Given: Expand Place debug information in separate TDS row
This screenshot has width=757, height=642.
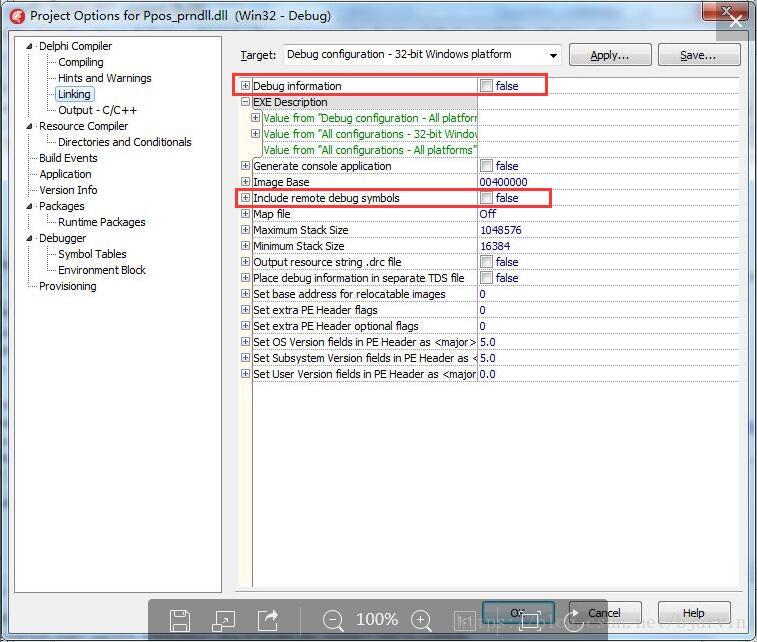Looking at the screenshot, I should (245, 278).
